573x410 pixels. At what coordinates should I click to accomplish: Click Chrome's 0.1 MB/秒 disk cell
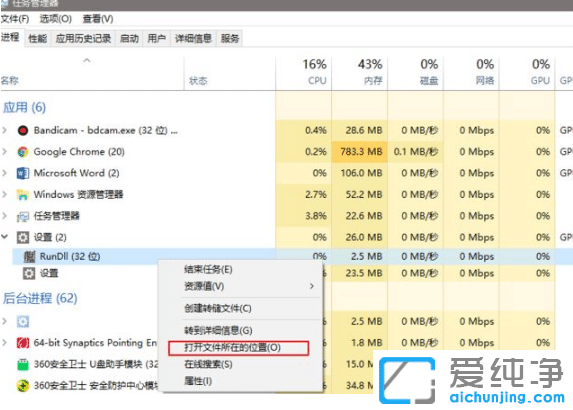[415, 152]
